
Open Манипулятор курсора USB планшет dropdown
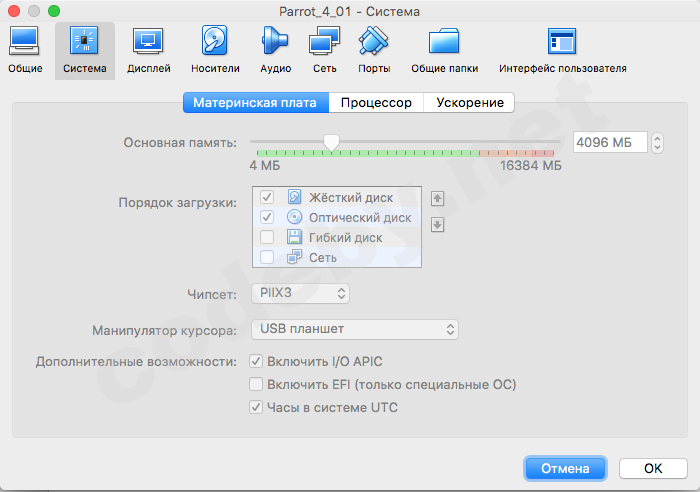pyautogui.click(x=355, y=329)
